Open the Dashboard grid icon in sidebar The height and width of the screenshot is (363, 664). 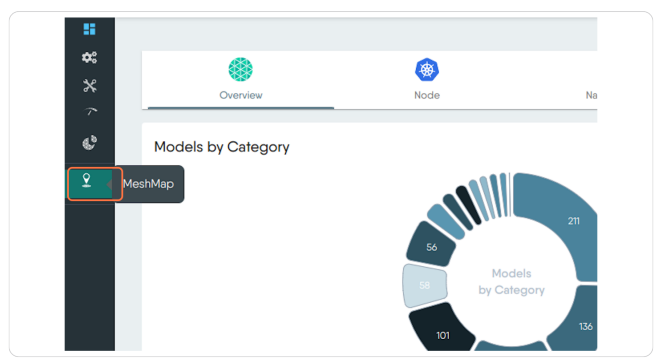click(89, 29)
